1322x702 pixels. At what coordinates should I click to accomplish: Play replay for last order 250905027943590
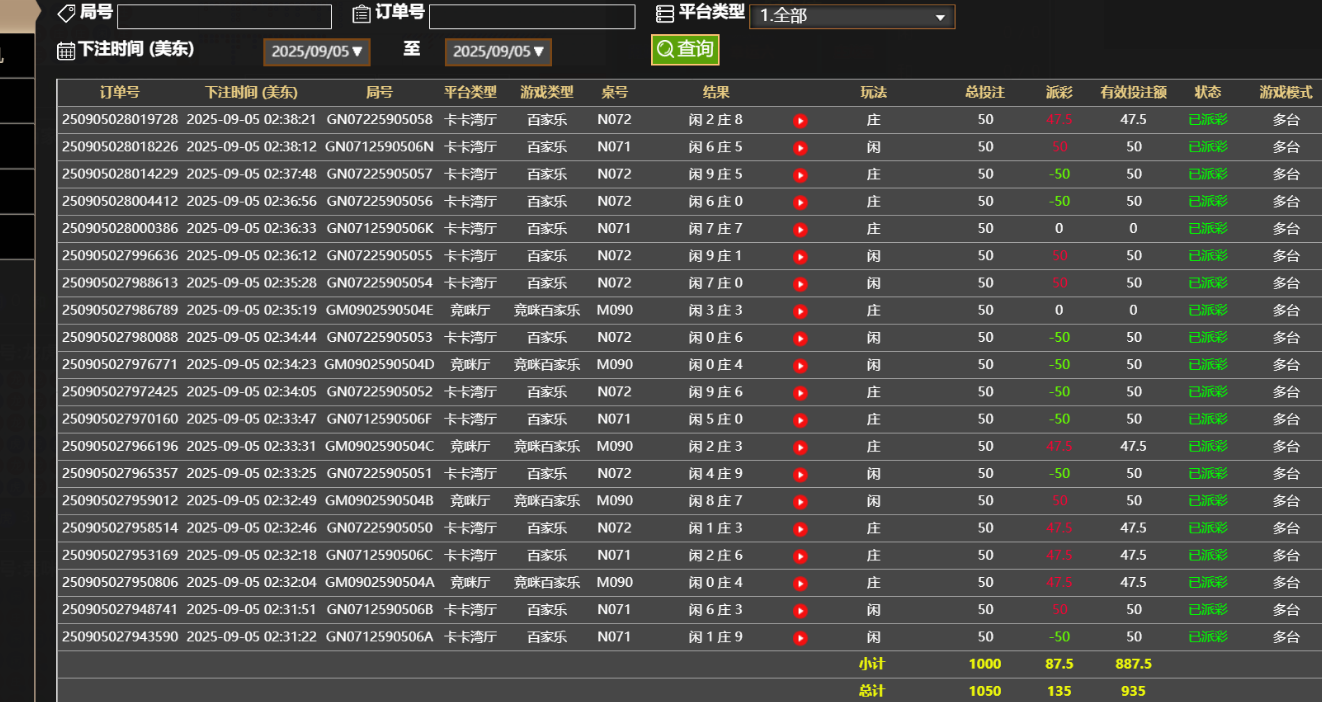(800, 636)
